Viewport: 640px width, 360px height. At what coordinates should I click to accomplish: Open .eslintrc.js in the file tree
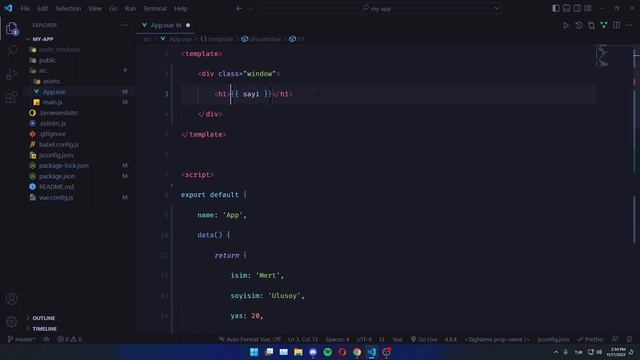click(53, 123)
